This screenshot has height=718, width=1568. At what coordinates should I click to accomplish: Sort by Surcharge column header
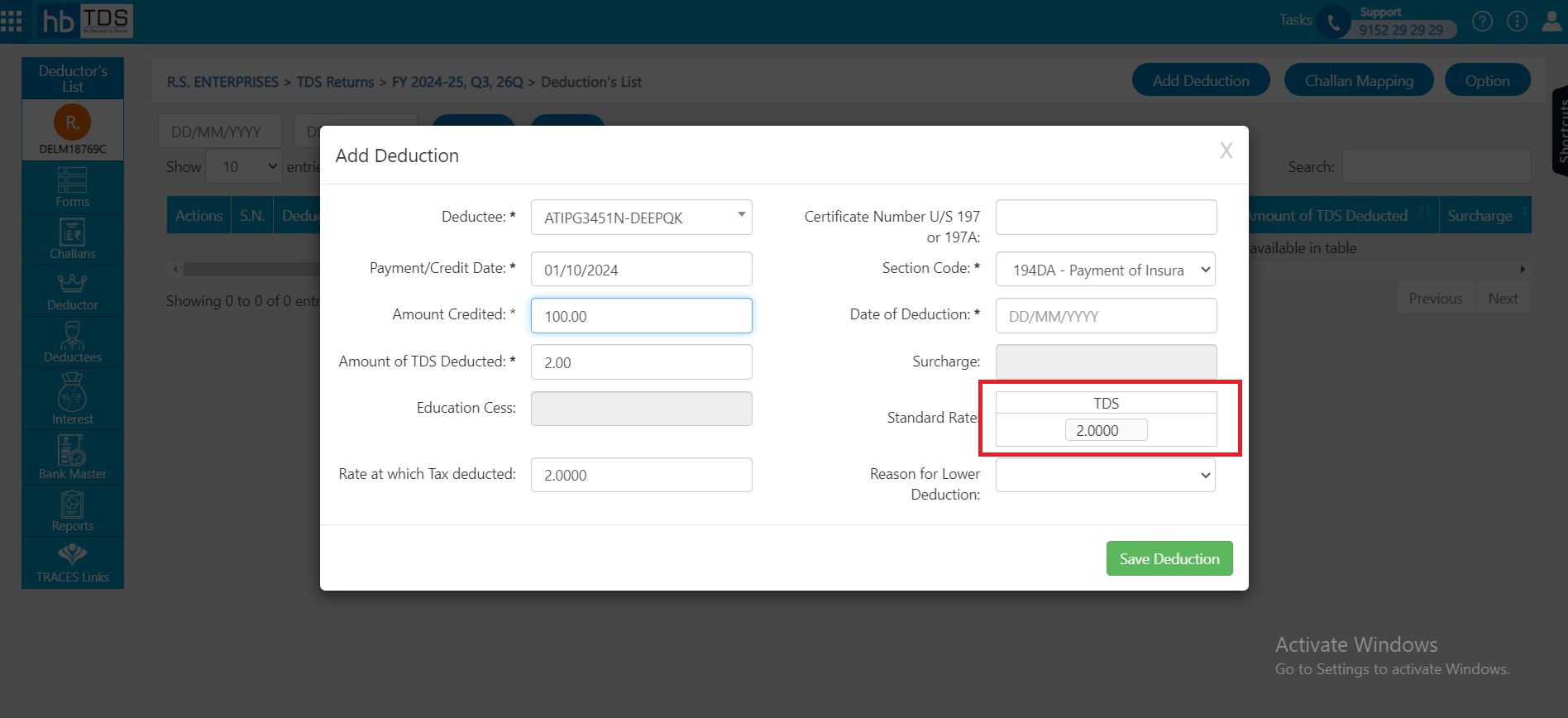click(1485, 215)
